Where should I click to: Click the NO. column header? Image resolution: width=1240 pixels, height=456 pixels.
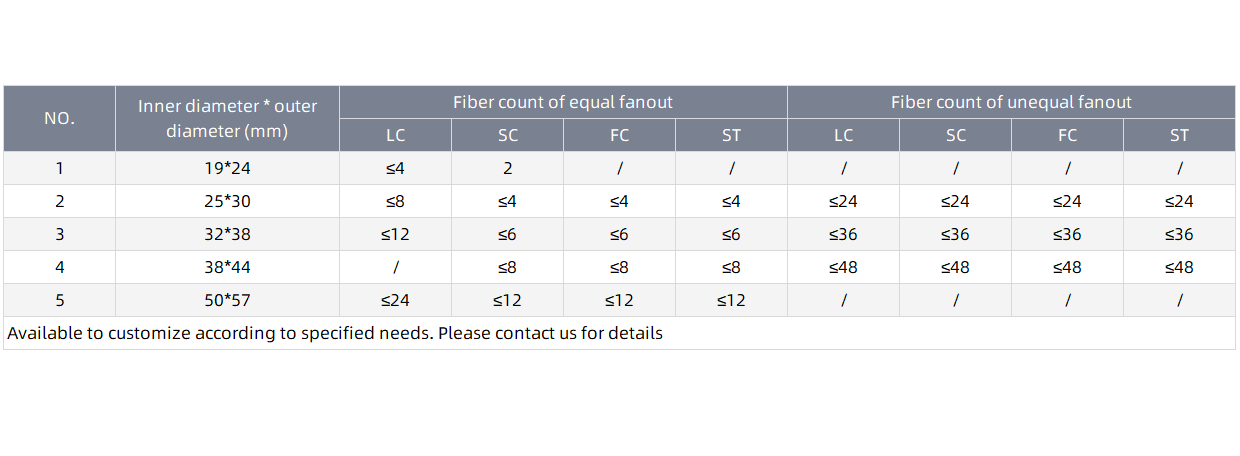pos(60,118)
